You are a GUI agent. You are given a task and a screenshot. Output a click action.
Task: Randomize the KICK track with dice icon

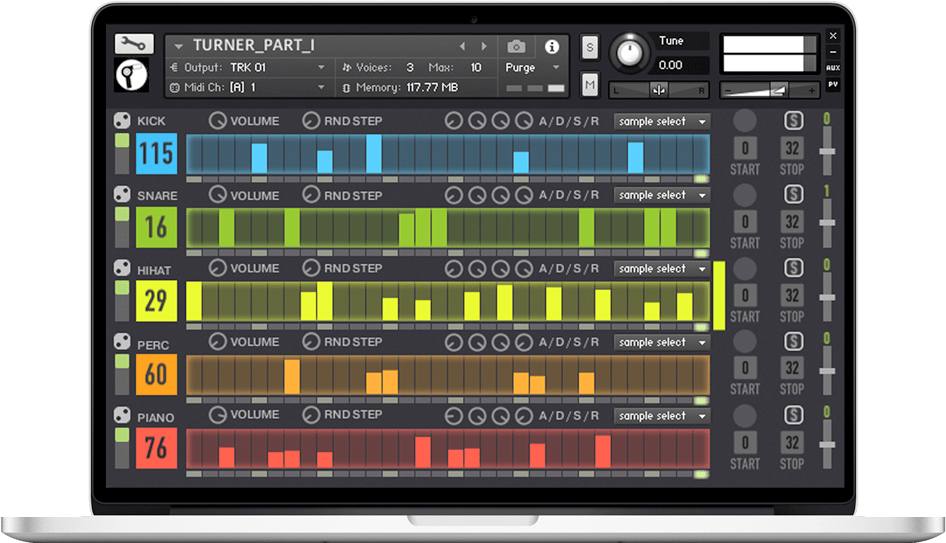122,121
